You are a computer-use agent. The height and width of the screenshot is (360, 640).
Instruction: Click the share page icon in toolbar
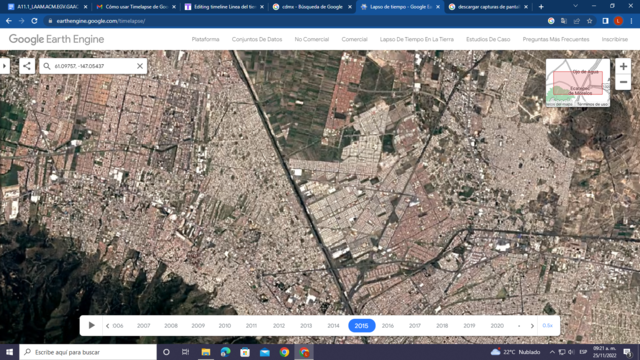(x=576, y=21)
